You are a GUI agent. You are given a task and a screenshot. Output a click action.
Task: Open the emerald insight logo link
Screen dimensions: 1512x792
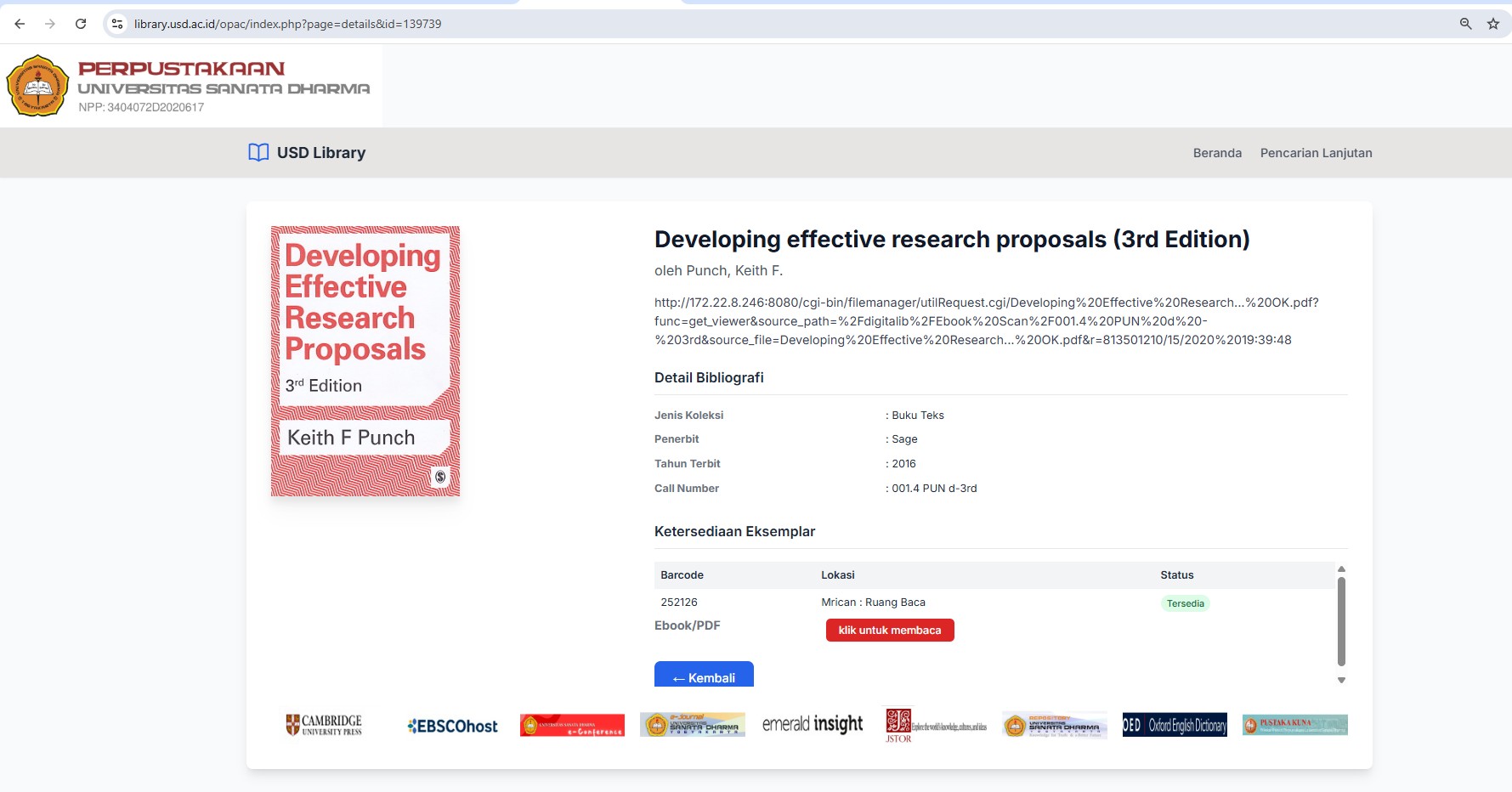click(813, 724)
